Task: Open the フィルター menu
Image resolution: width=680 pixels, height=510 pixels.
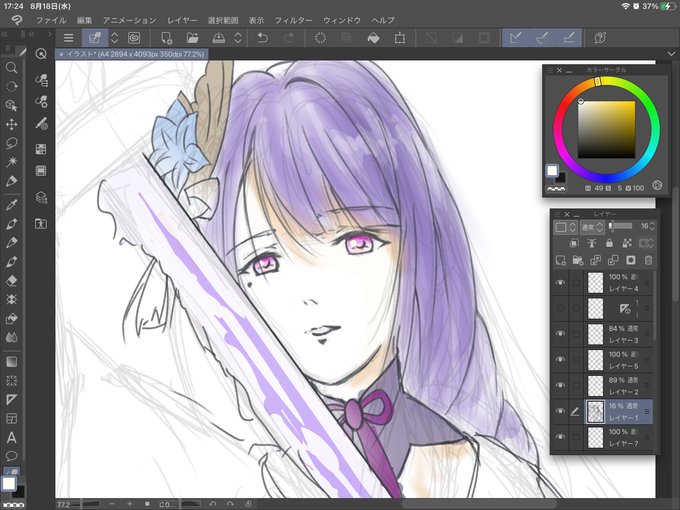Action: click(x=293, y=20)
